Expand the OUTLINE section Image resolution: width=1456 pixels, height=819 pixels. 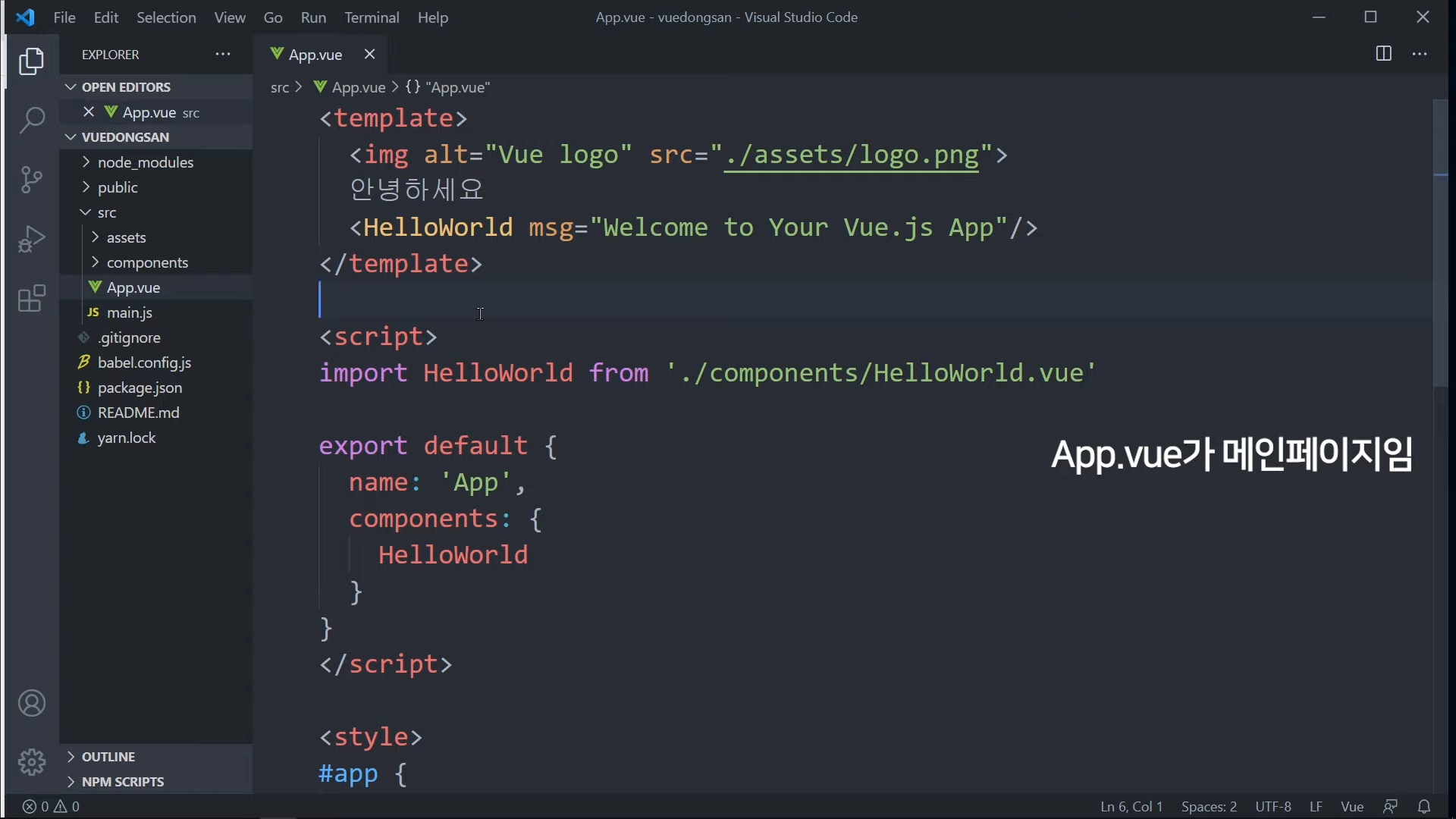108,757
